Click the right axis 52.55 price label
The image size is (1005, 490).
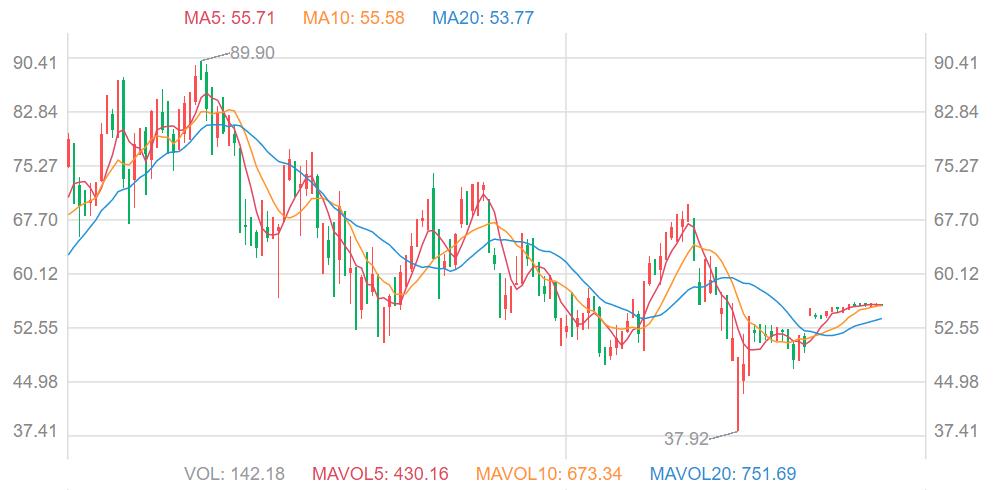(x=954, y=328)
